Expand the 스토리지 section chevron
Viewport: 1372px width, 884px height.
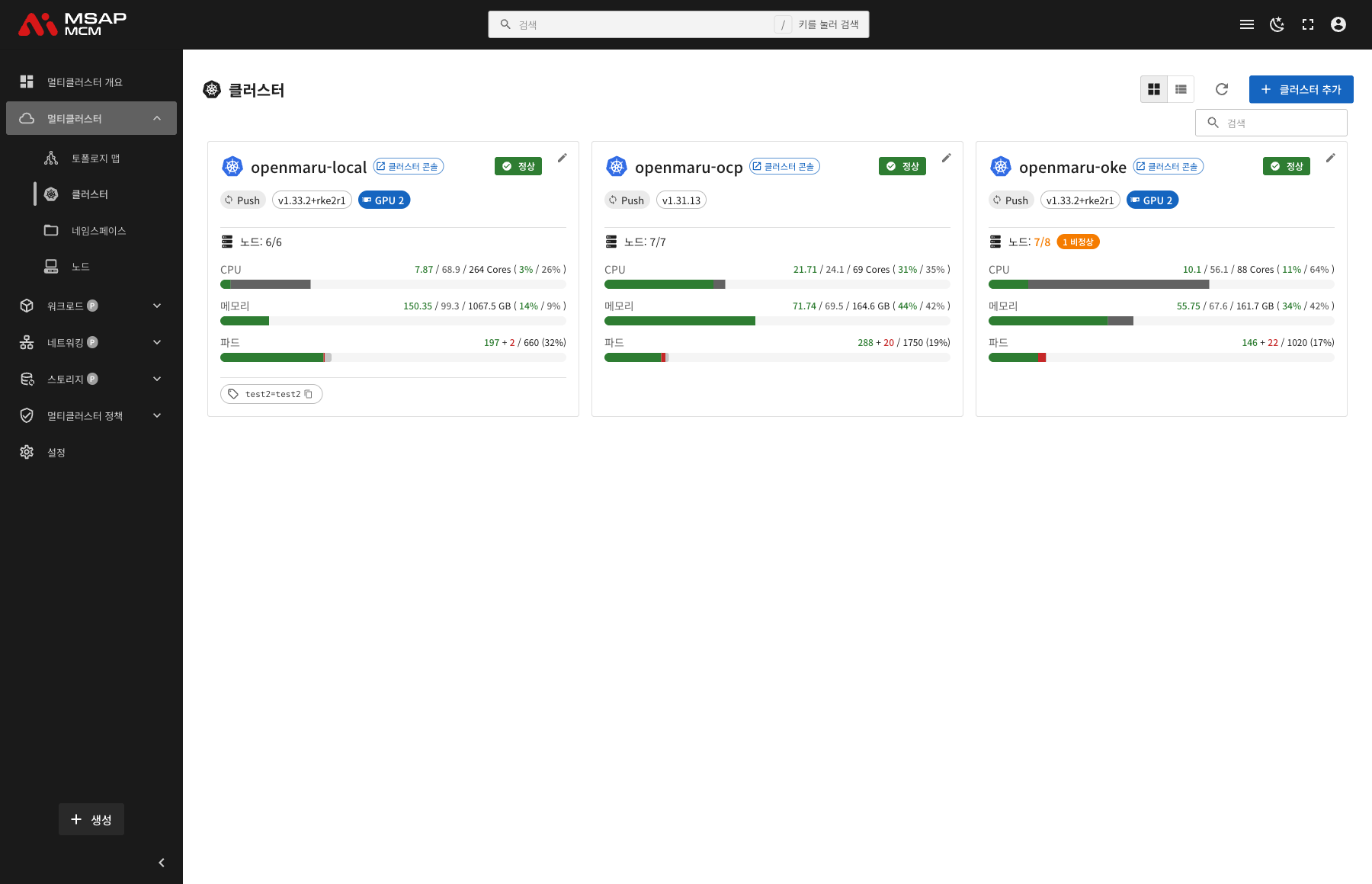157,379
